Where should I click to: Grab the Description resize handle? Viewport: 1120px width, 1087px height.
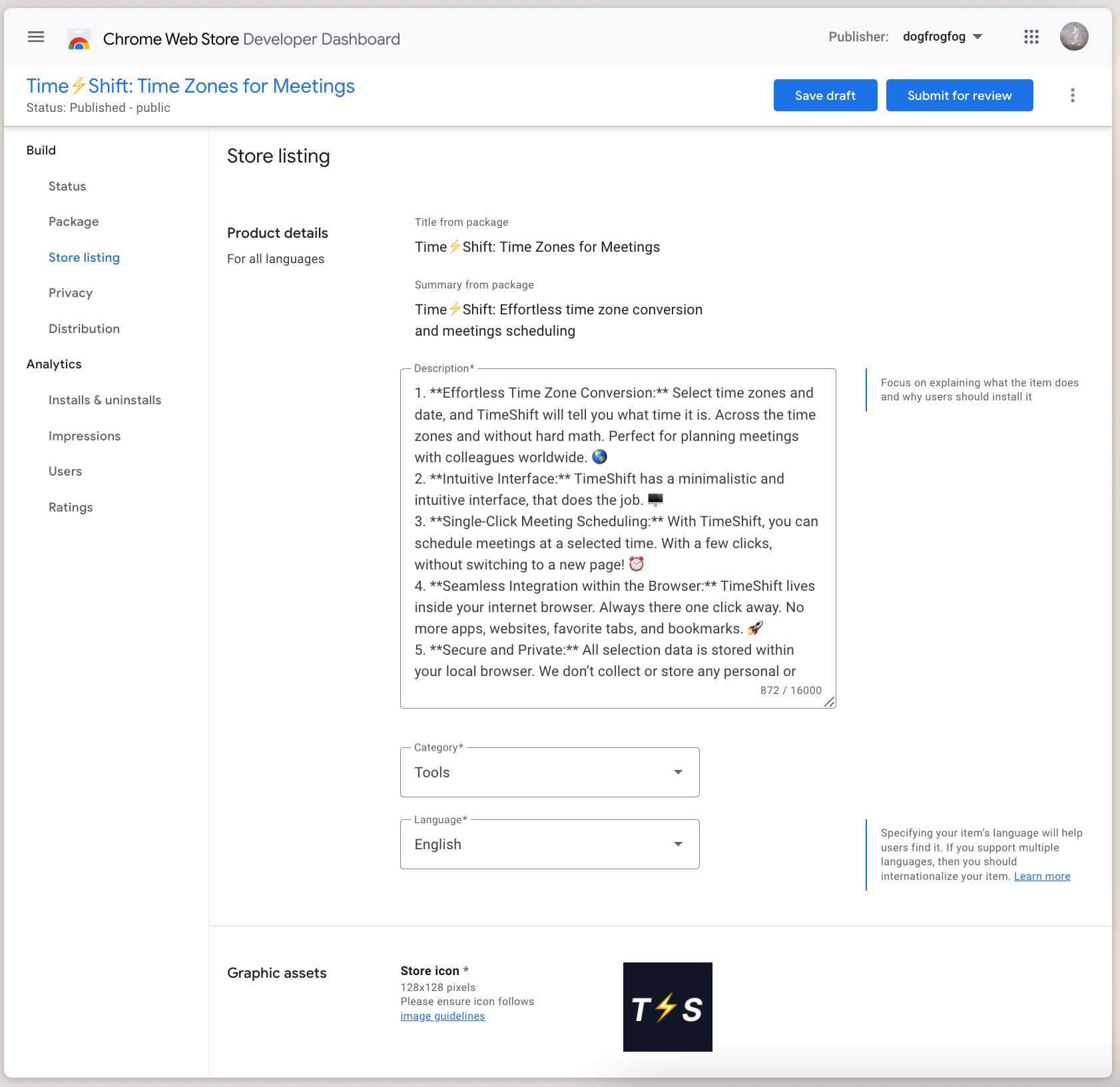(829, 702)
